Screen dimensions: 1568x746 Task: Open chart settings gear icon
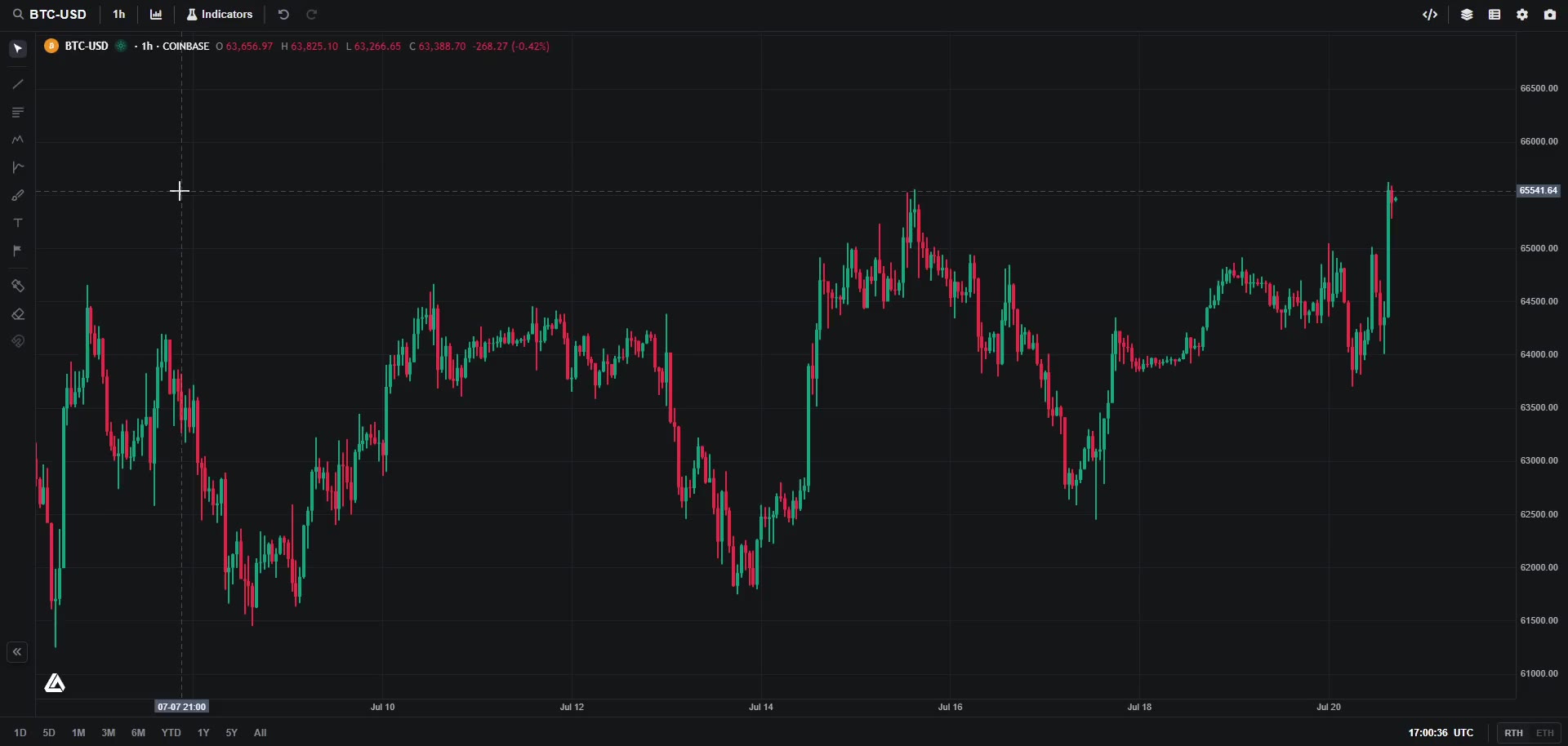[1523, 15]
